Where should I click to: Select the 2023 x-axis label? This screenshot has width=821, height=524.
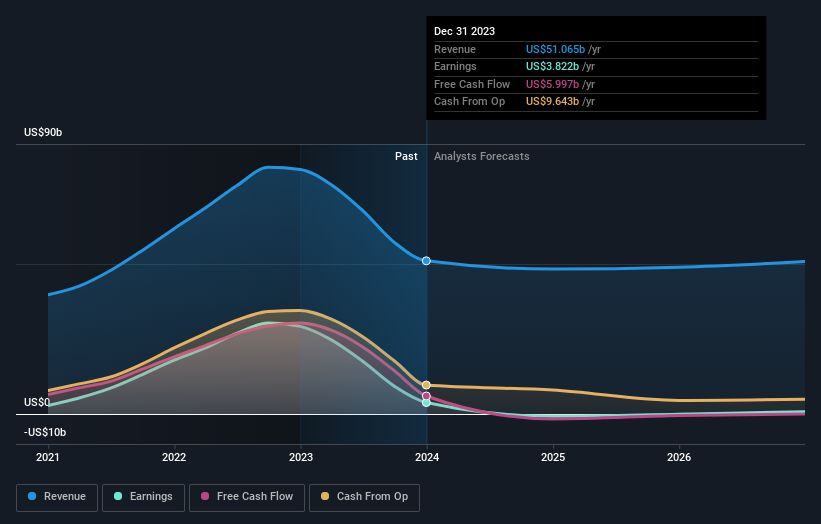pos(301,457)
